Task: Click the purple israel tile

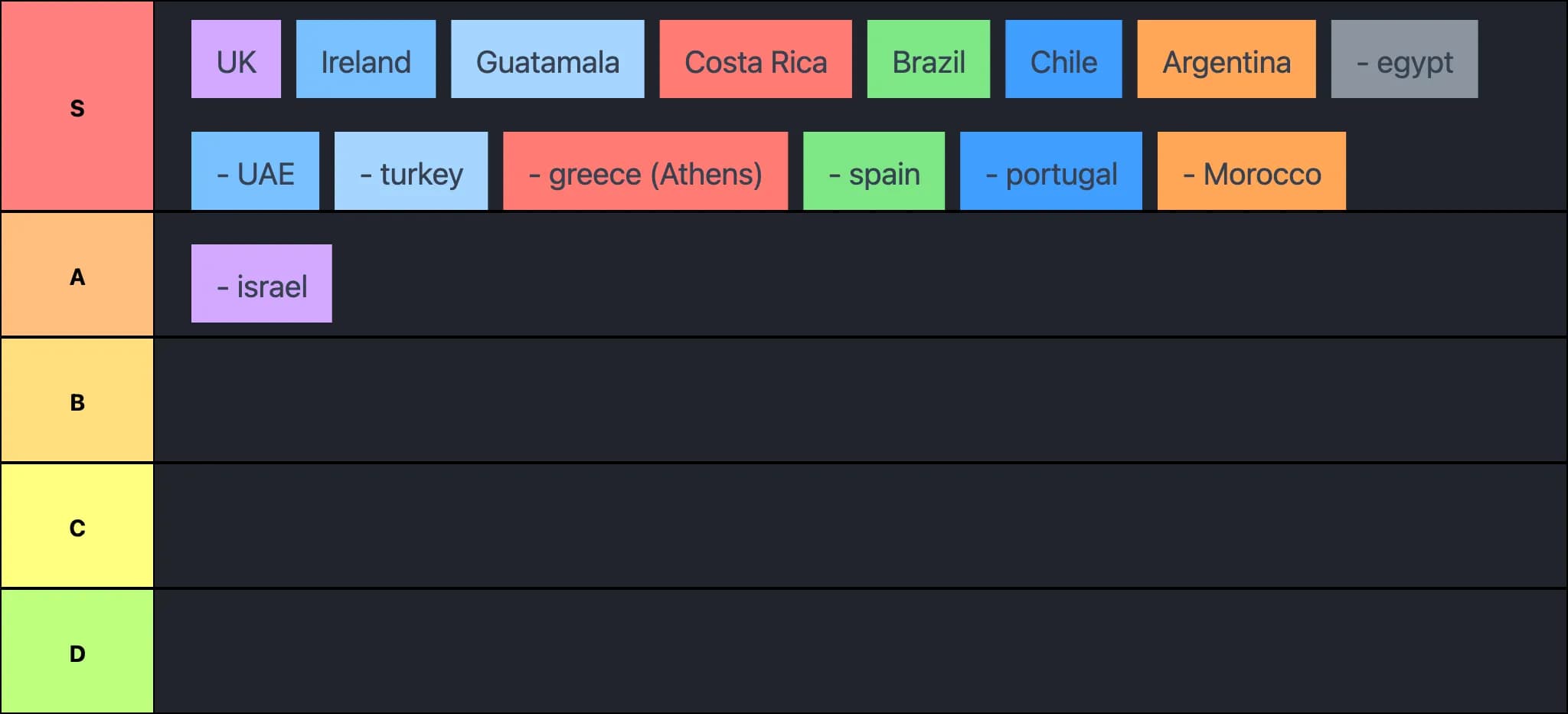Action: coord(262,284)
